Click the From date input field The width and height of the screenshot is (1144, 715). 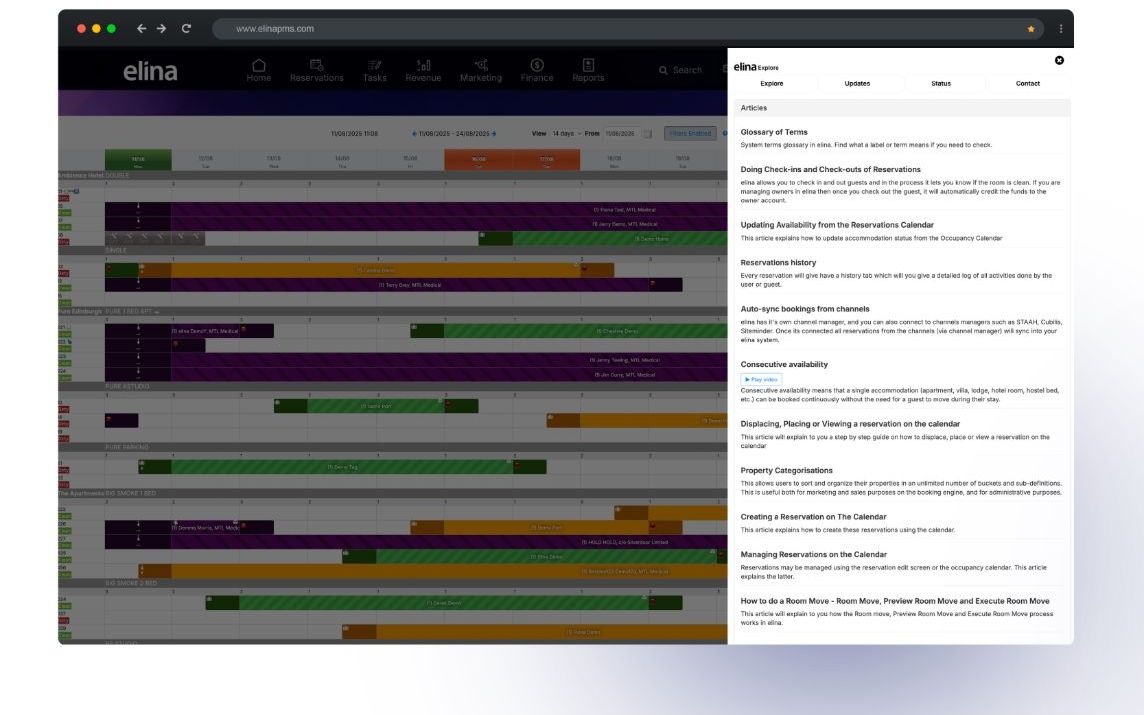click(x=621, y=134)
